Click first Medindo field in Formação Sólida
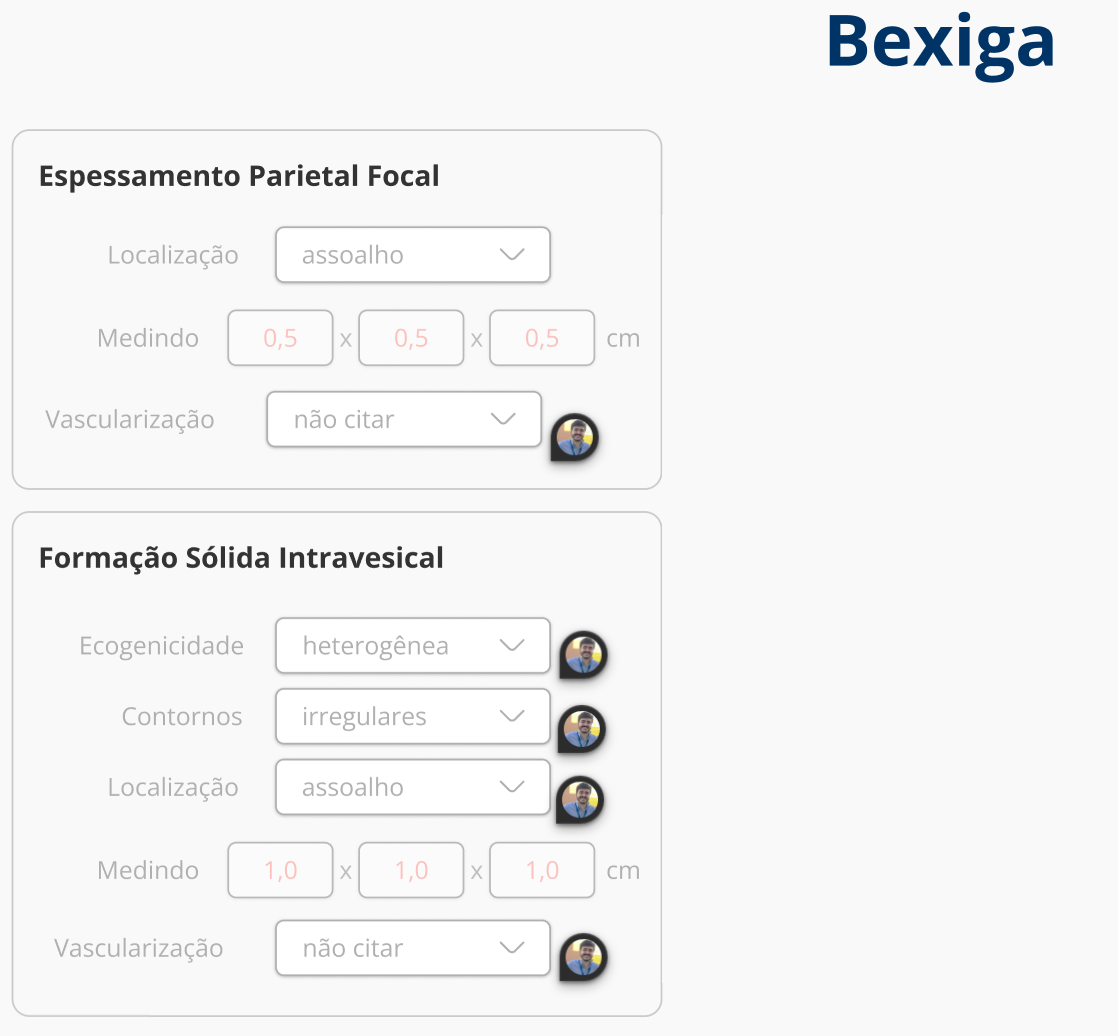This screenshot has height=1036, width=1118. pyautogui.click(x=281, y=870)
